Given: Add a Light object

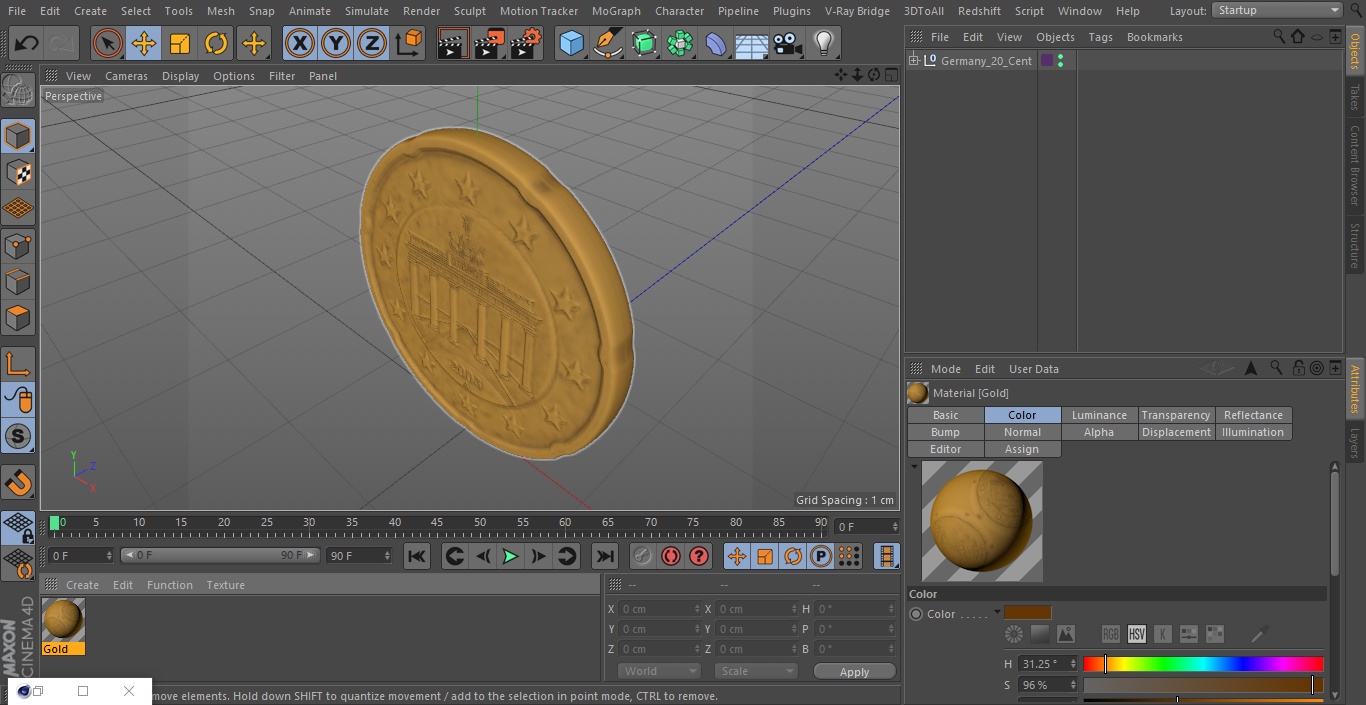Looking at the screenshot, I should pyautogui.click(x=823, y=43).
